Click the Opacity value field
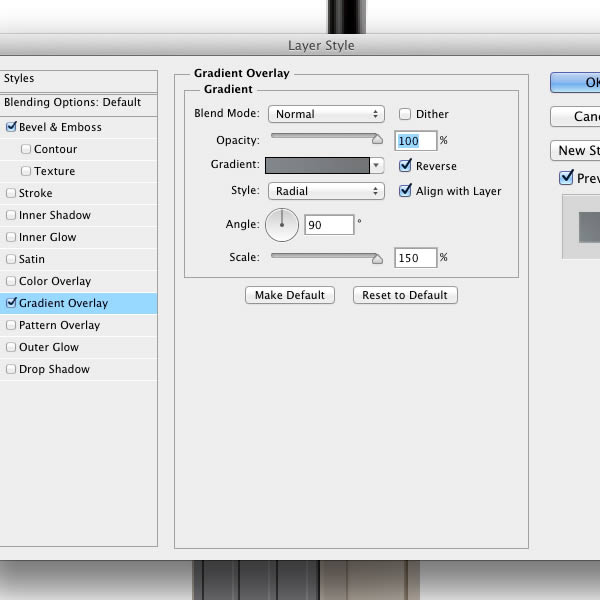This screenshot has height=600, width=600. click(x=416, y=141)
